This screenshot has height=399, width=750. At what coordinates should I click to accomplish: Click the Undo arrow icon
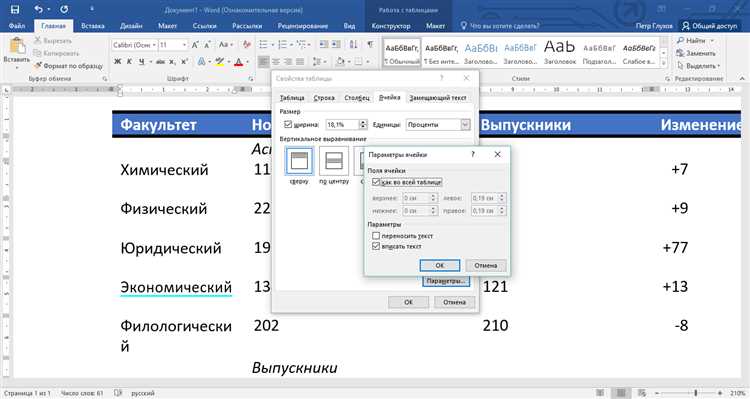[x=39, y=9]
